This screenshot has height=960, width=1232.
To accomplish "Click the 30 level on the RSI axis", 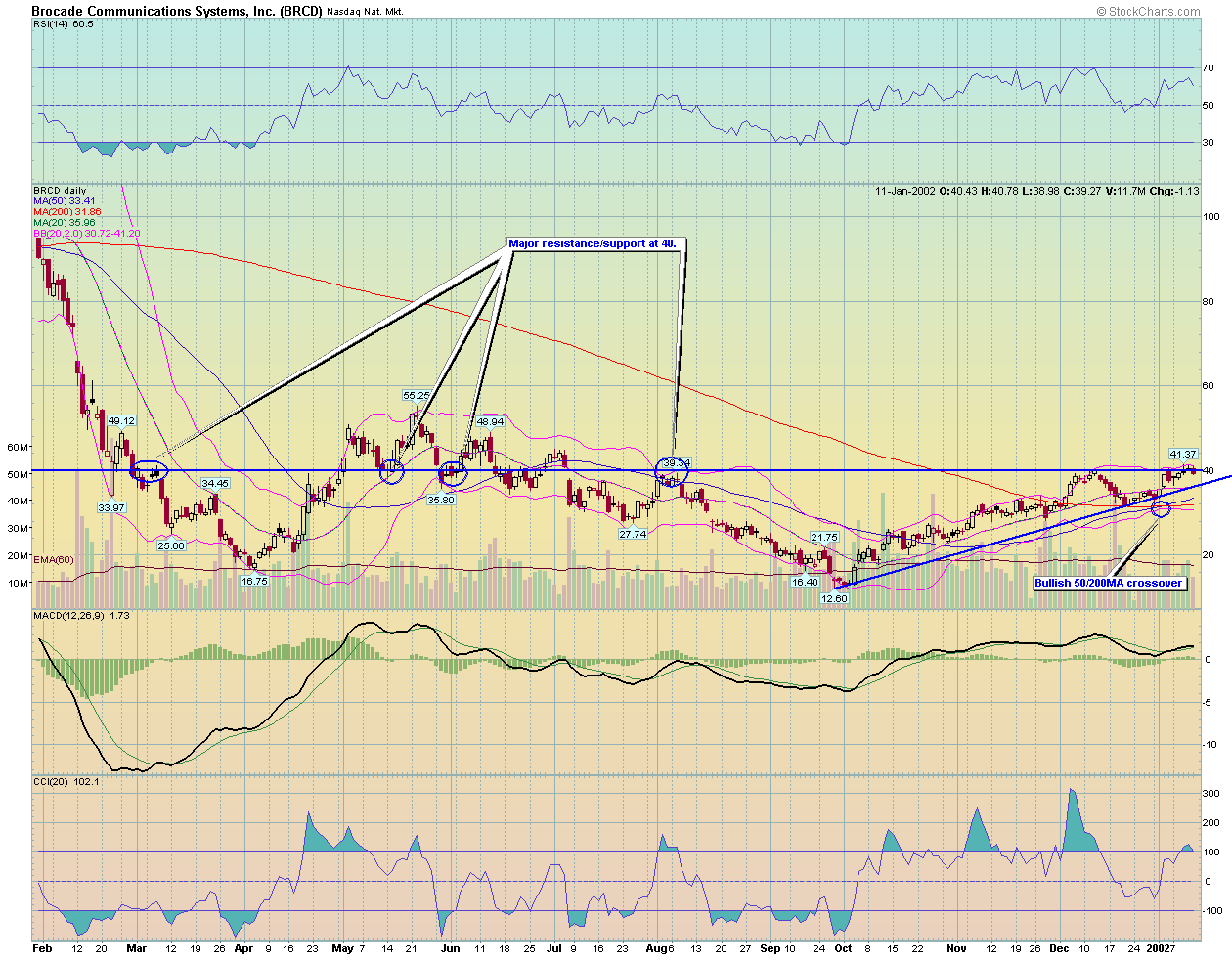I will click(1209, 143).
